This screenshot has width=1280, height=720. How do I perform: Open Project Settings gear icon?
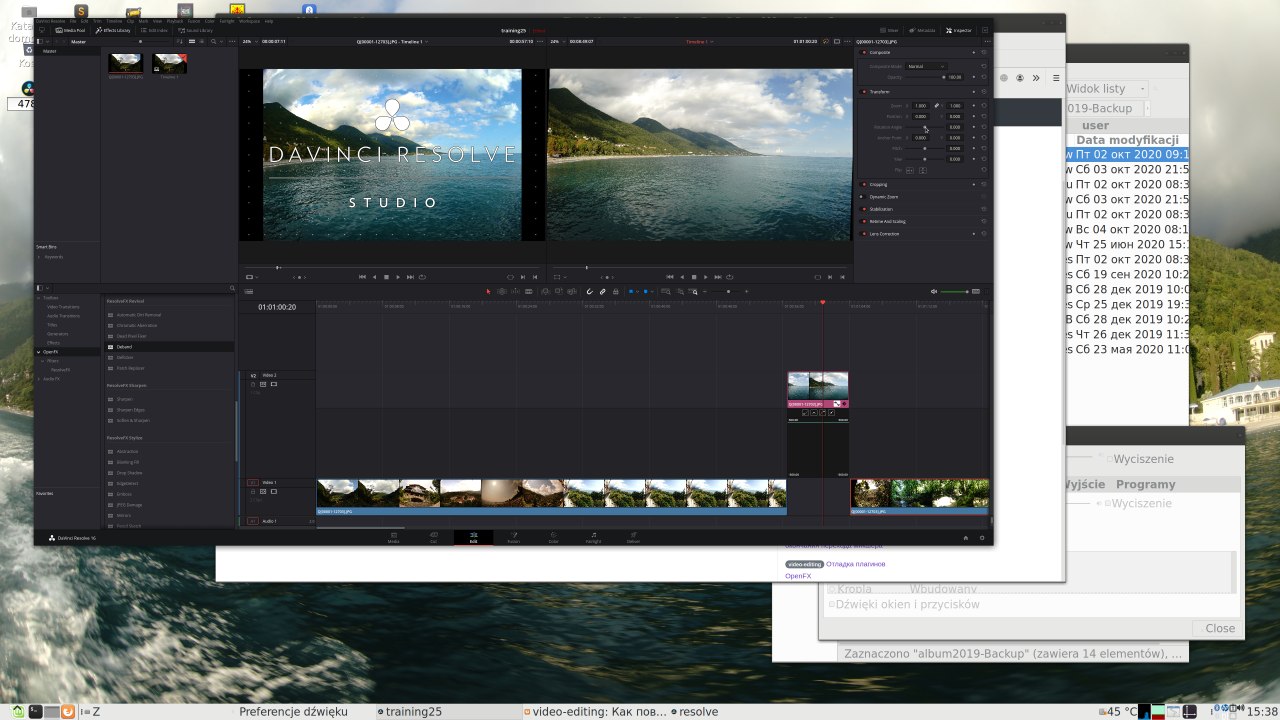coord(981,538)
